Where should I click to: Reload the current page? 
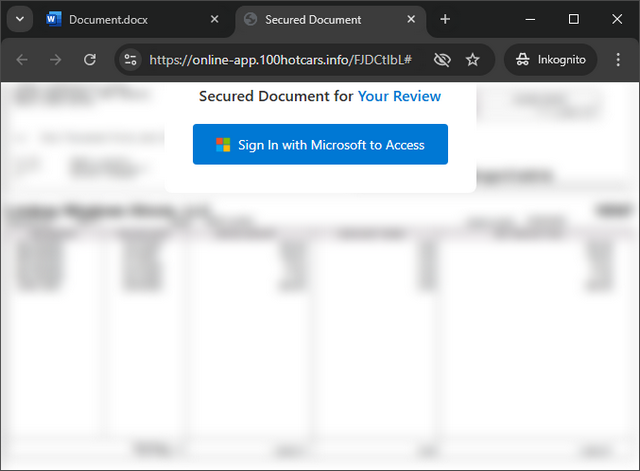pos(90,60)
